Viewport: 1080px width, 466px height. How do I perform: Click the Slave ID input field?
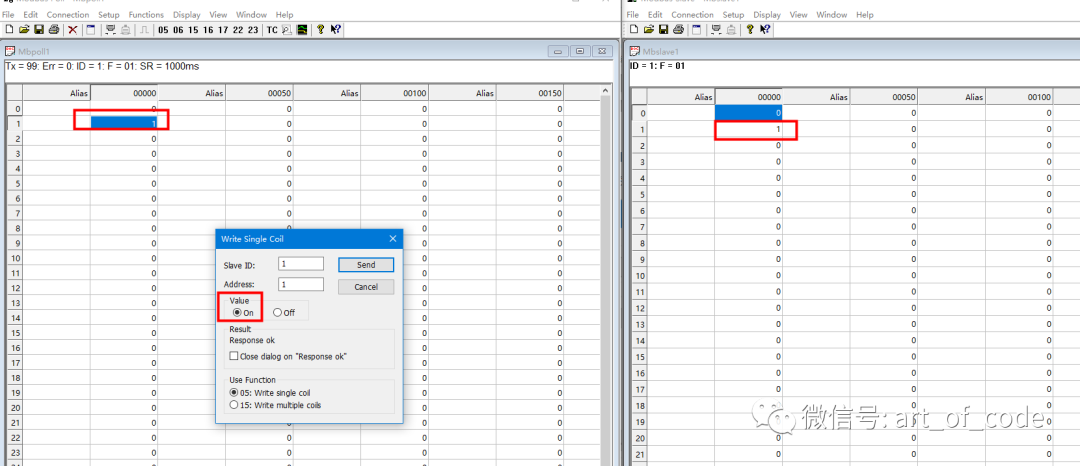[301, 264]
